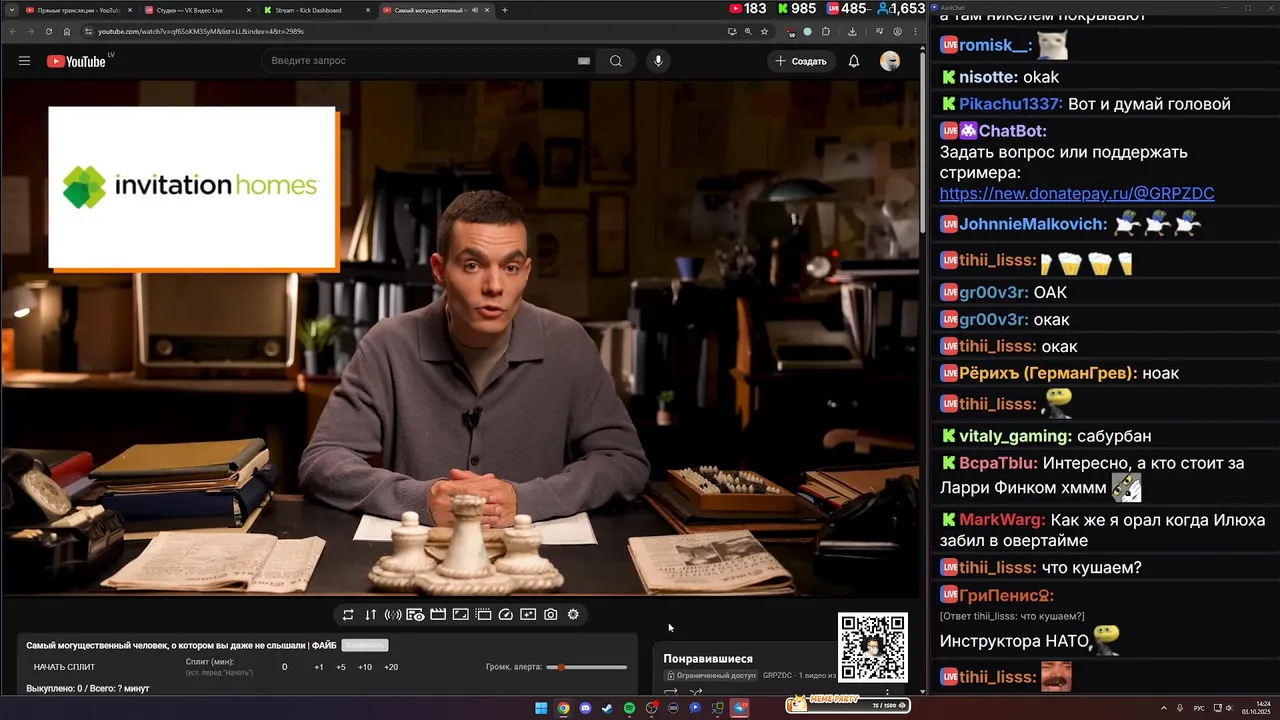Viewport: 1280px width, 720px height.
Task: Toggle the eye visibility icon in player toolbar
Action: (416, 615)
